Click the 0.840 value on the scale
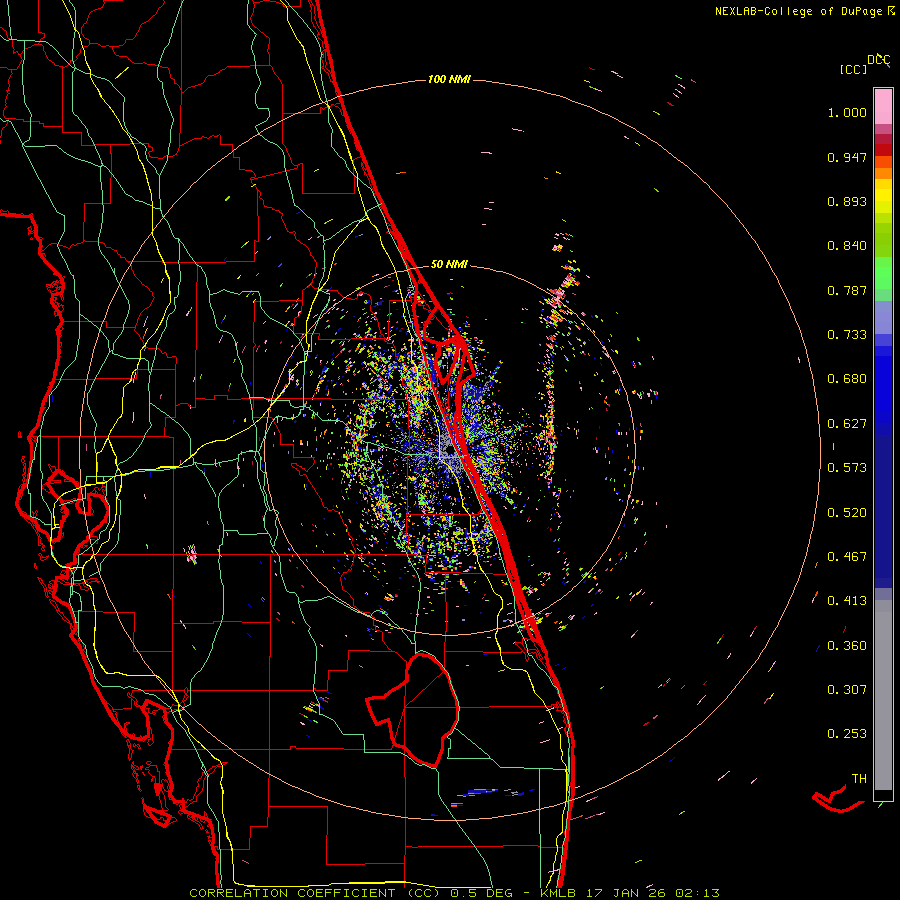 click(847, 246)
